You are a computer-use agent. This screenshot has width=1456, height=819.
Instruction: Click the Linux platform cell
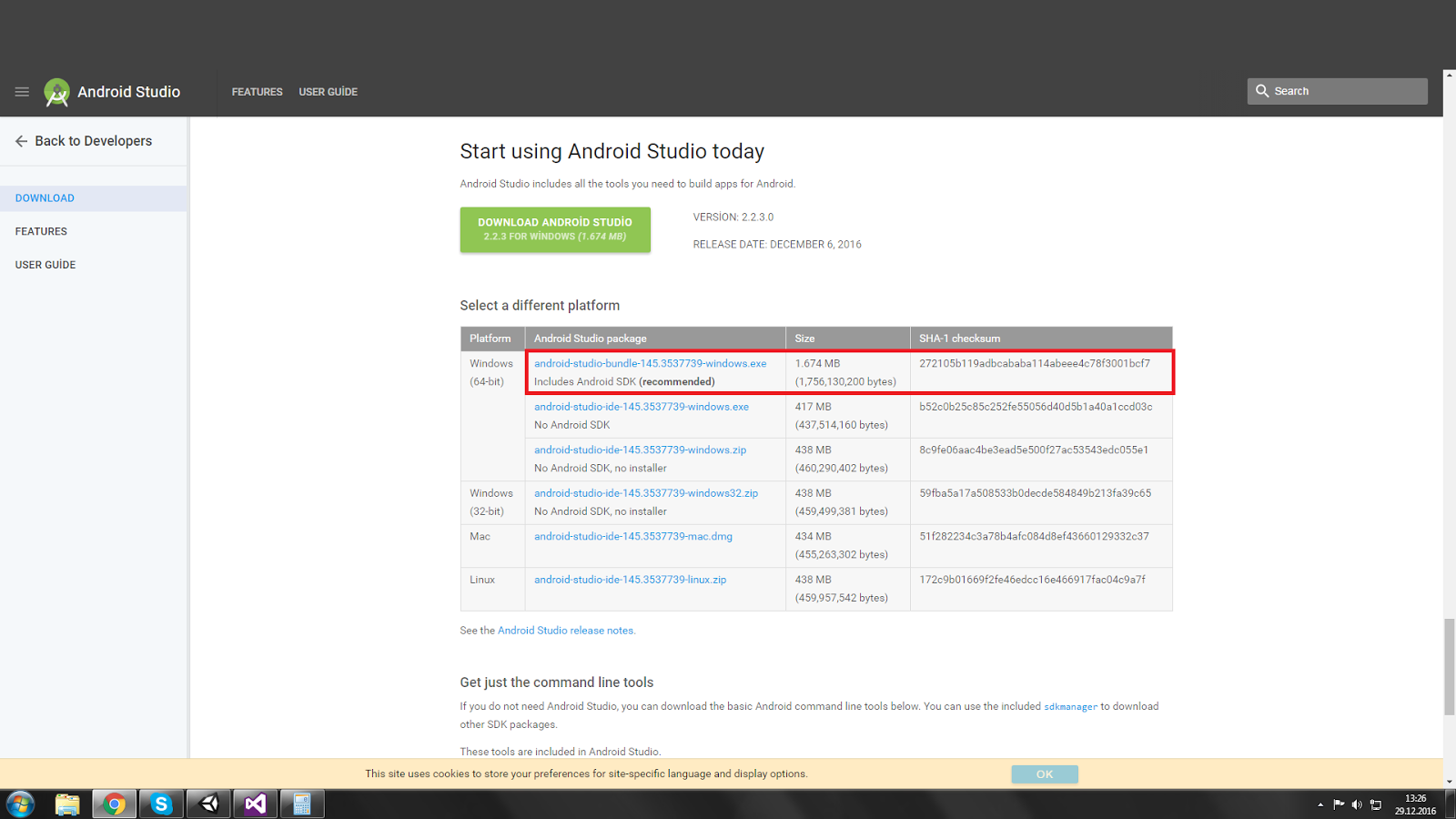click(x=492, y=589)
